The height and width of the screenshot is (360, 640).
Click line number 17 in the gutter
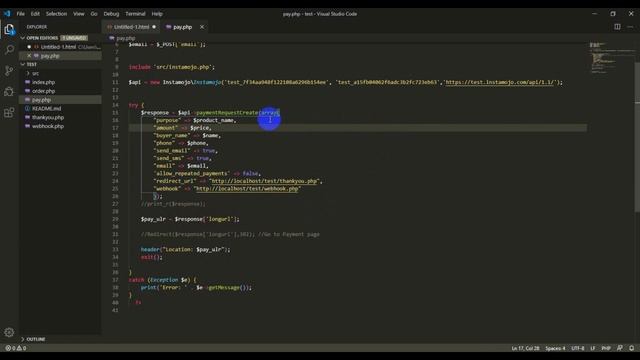pos(116,128)
